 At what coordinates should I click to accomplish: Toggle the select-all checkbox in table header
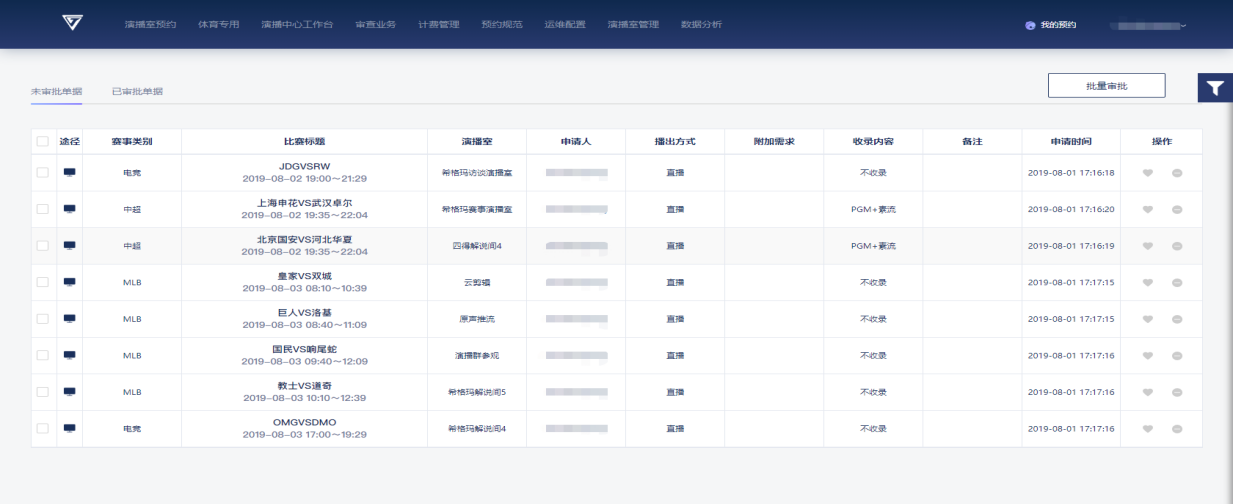pos(42,141)
